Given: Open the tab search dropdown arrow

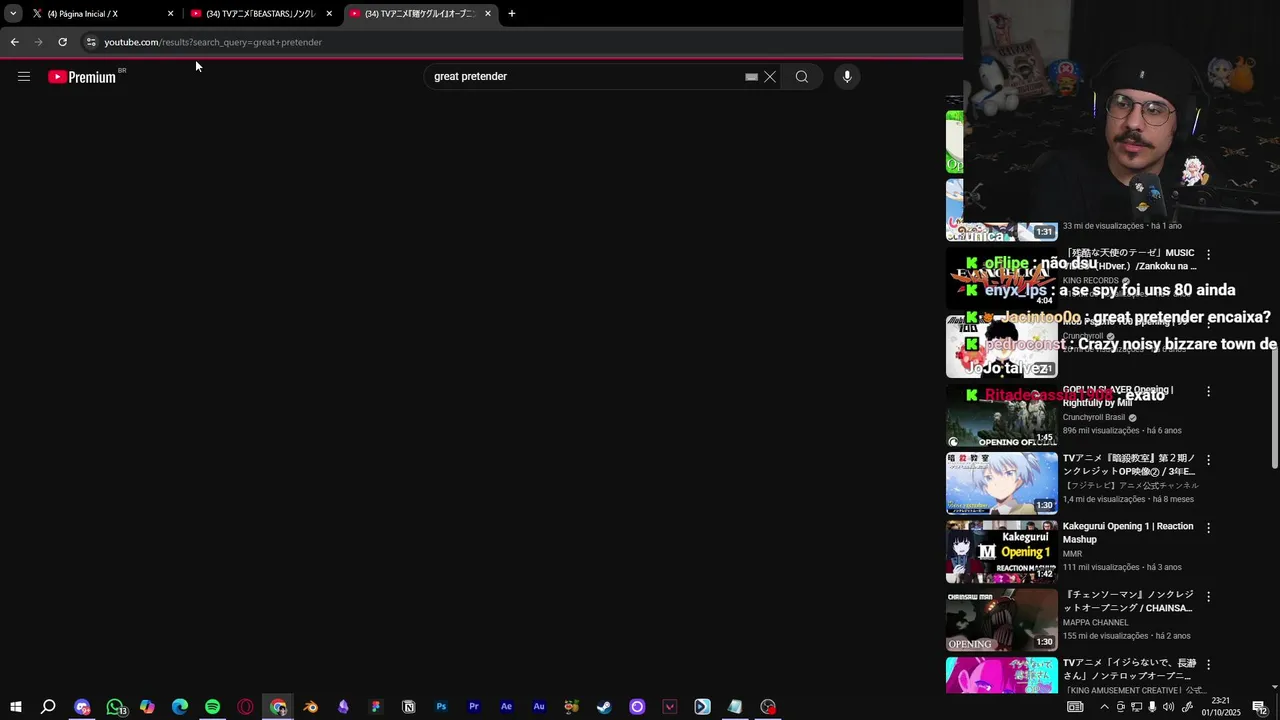Looking at the screenshot, I should click(x=13, y=14).
